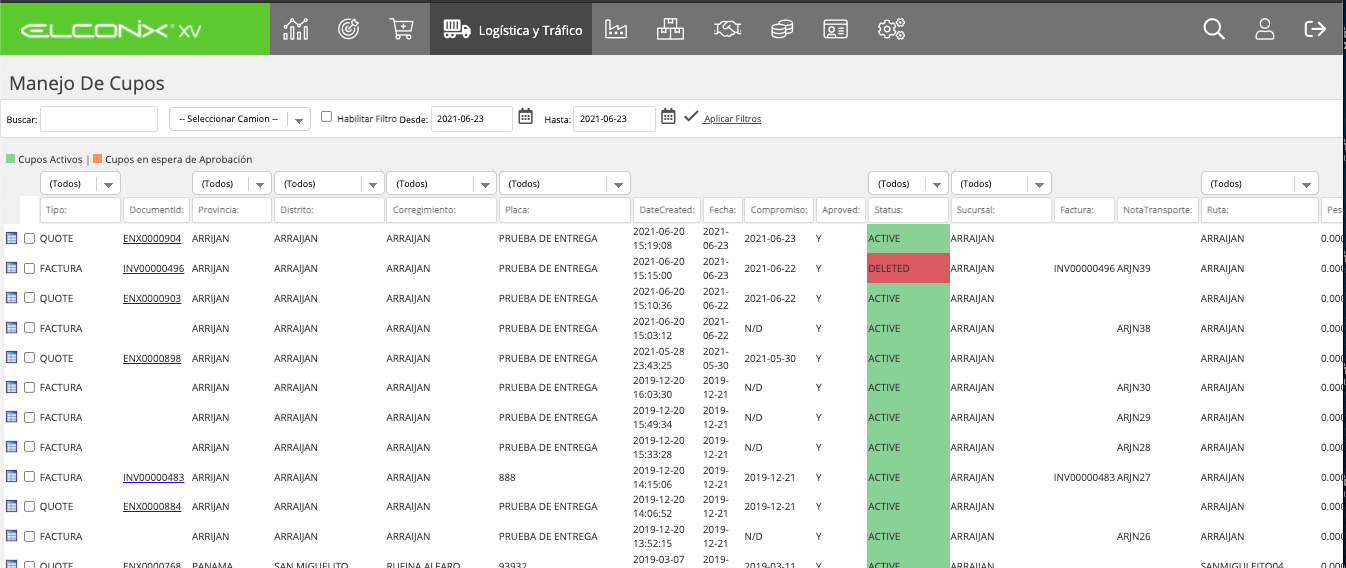Open document link INV00000496
The image size is (1346, 568).
[x=154, y=268]
